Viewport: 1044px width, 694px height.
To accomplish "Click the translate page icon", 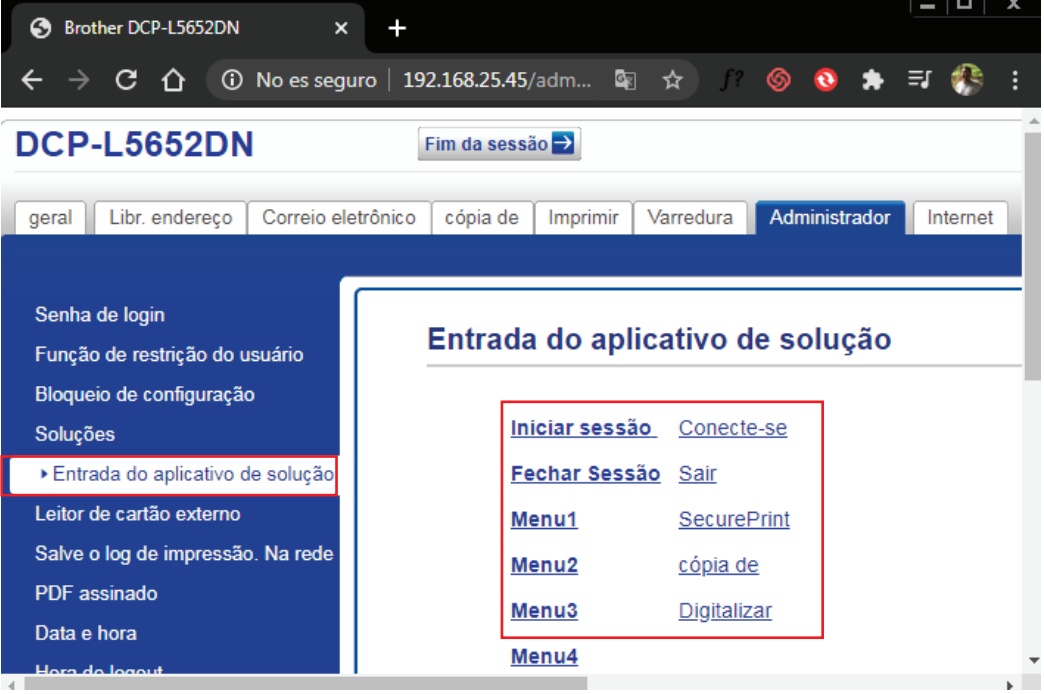I will [x=627, y=81].
